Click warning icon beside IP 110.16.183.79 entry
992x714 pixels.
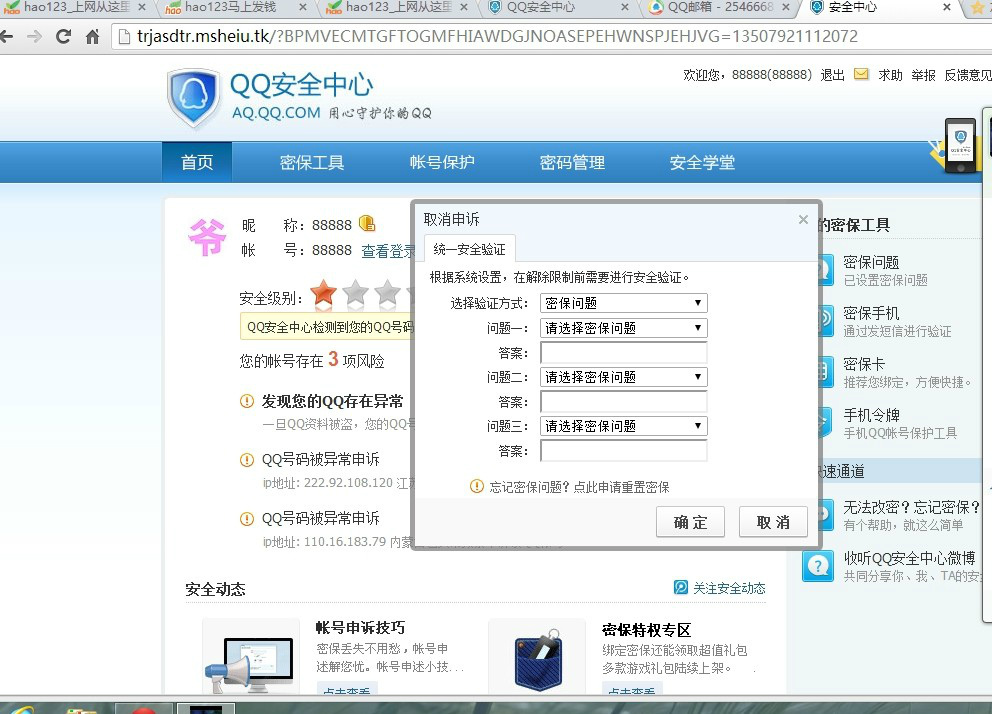(x=247, y=519)
